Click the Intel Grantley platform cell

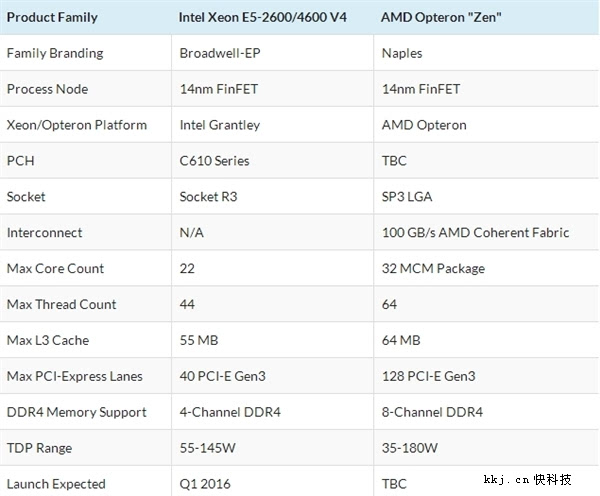point(219,125)
